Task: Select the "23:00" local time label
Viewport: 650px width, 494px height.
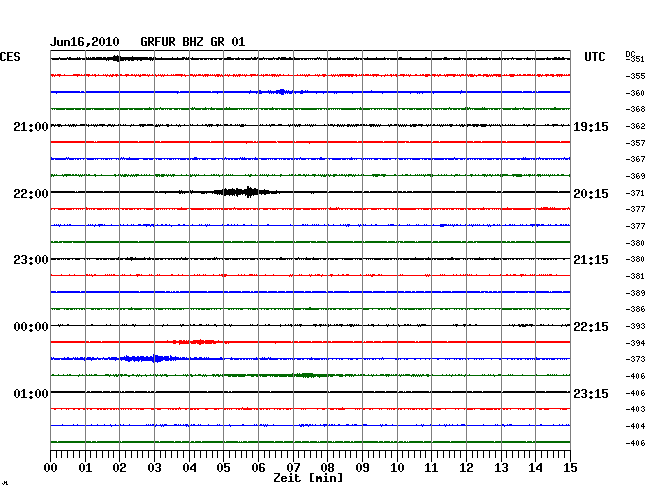Action: point(31,260)
